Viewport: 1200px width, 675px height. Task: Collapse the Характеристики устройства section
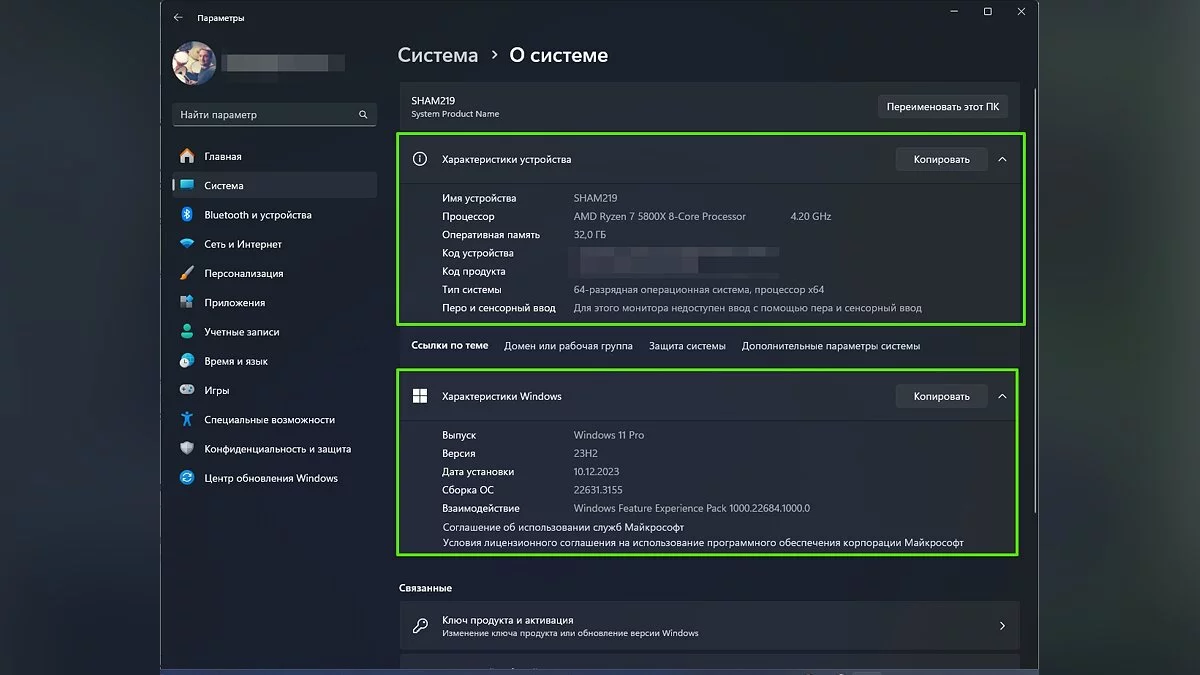click(x=1002, y=159)
